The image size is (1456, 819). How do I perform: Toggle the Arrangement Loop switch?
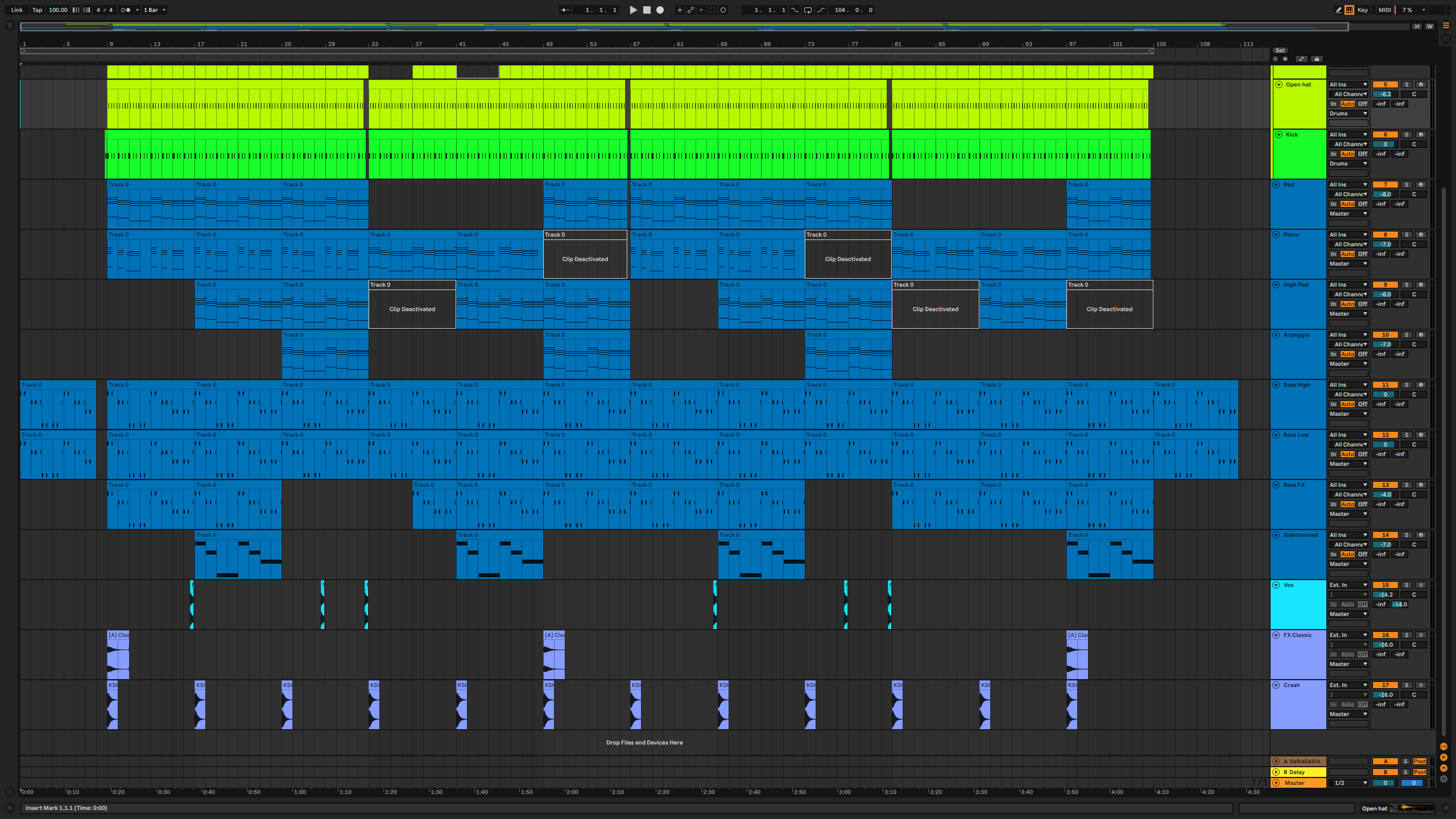pos(808,10)
